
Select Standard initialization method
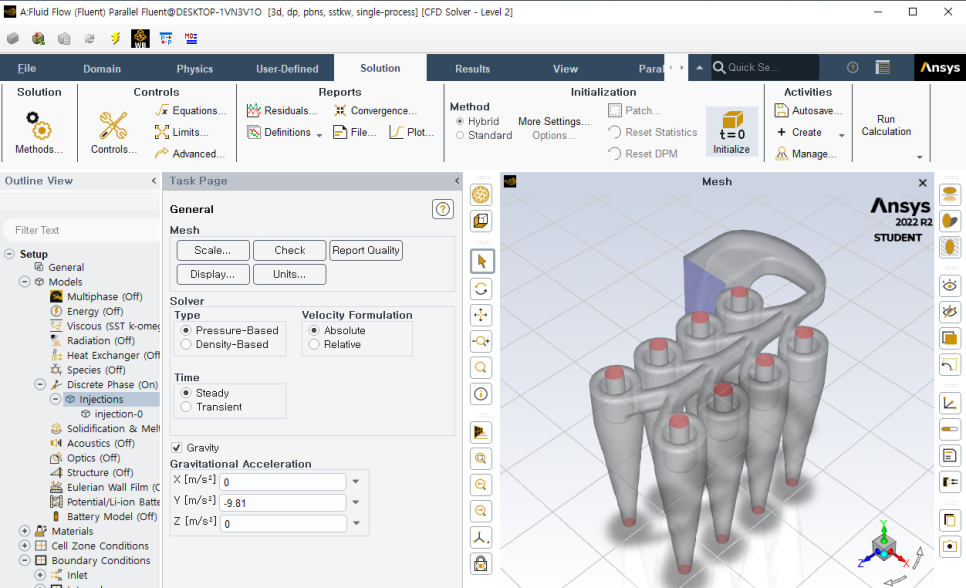[460, 136]
